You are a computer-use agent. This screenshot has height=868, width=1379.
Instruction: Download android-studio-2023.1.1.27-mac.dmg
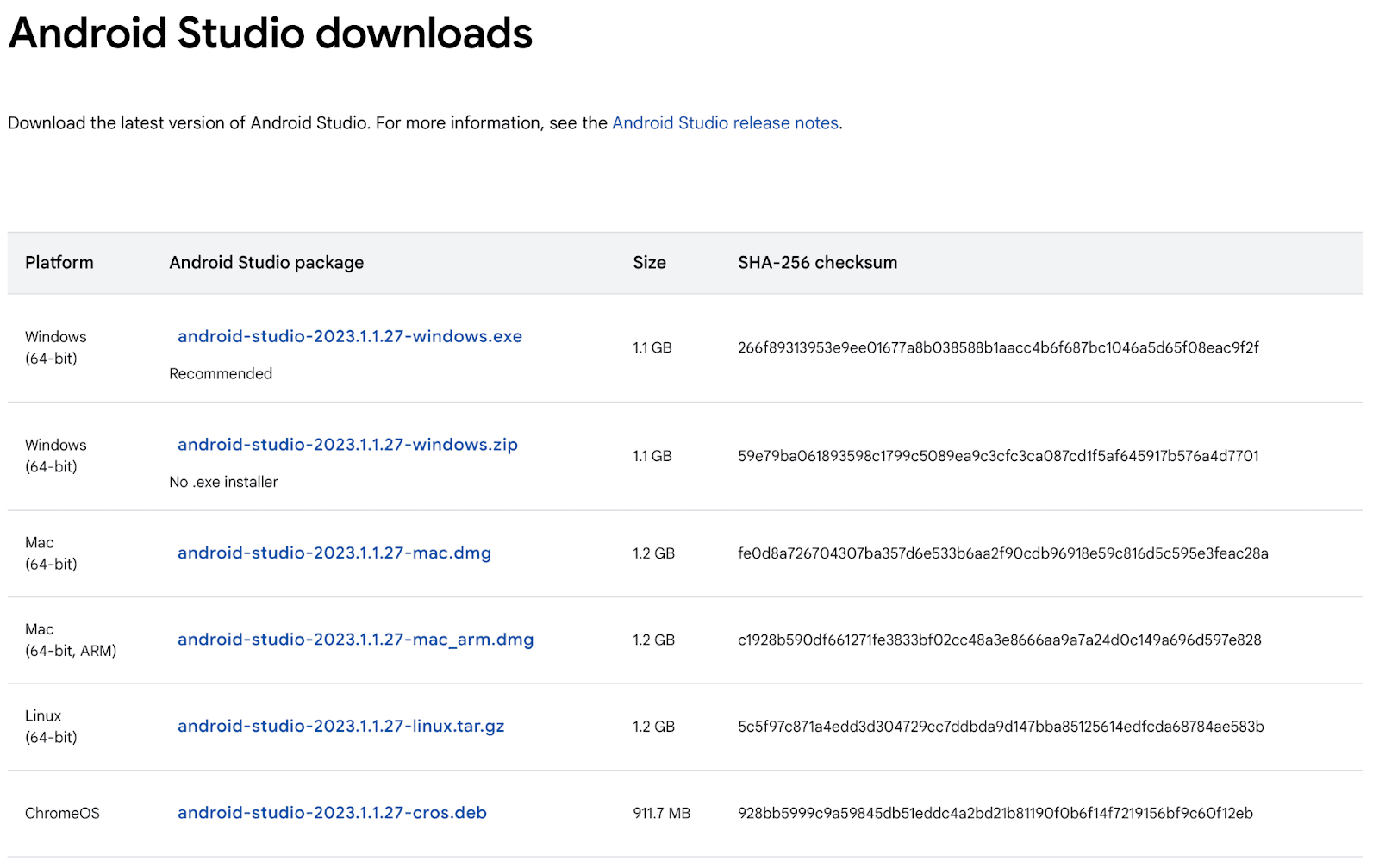[x=334, y=553]
